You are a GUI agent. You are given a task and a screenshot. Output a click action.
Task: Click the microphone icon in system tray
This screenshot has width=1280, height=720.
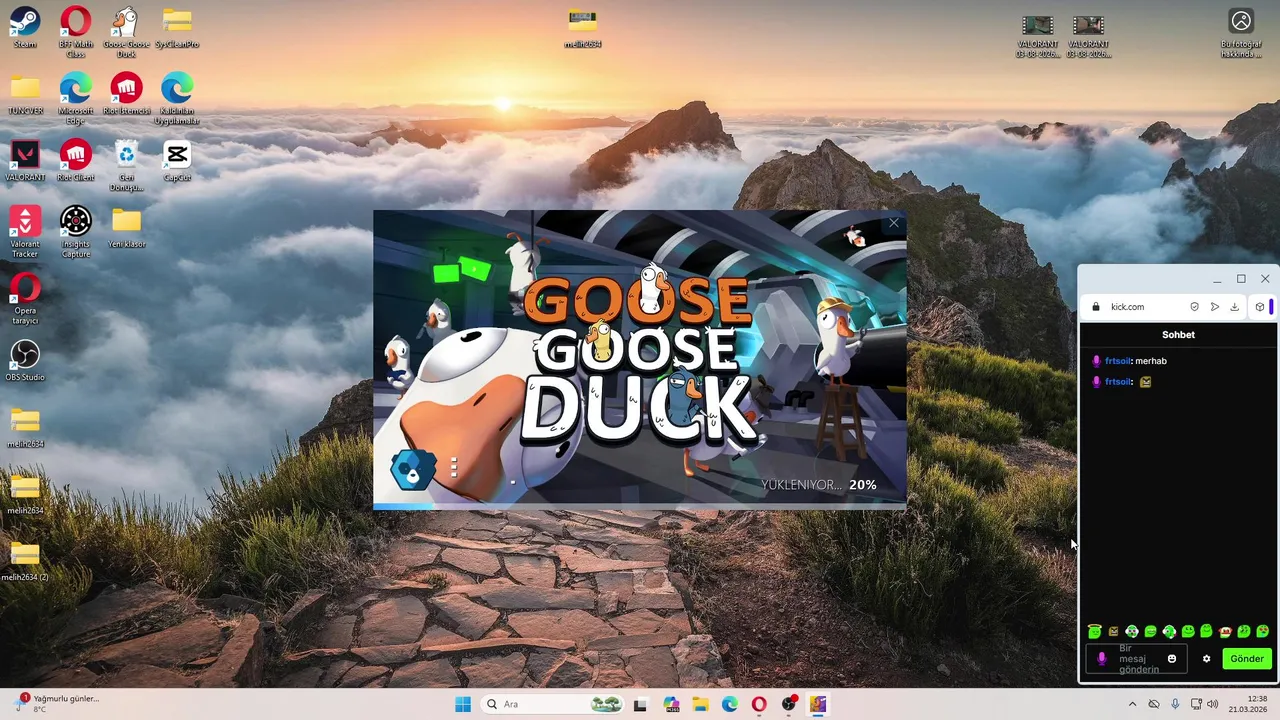point(1174,704)
